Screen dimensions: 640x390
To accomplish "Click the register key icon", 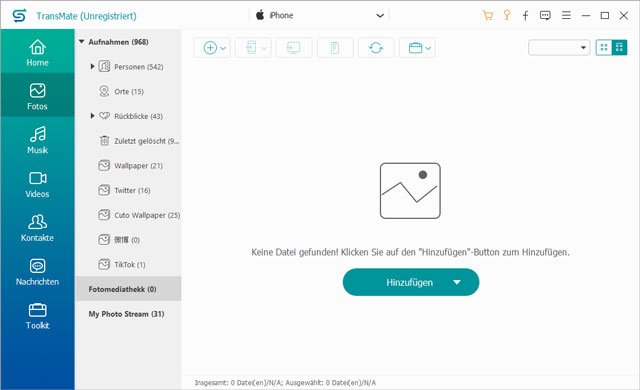I will tap(507, 16).
